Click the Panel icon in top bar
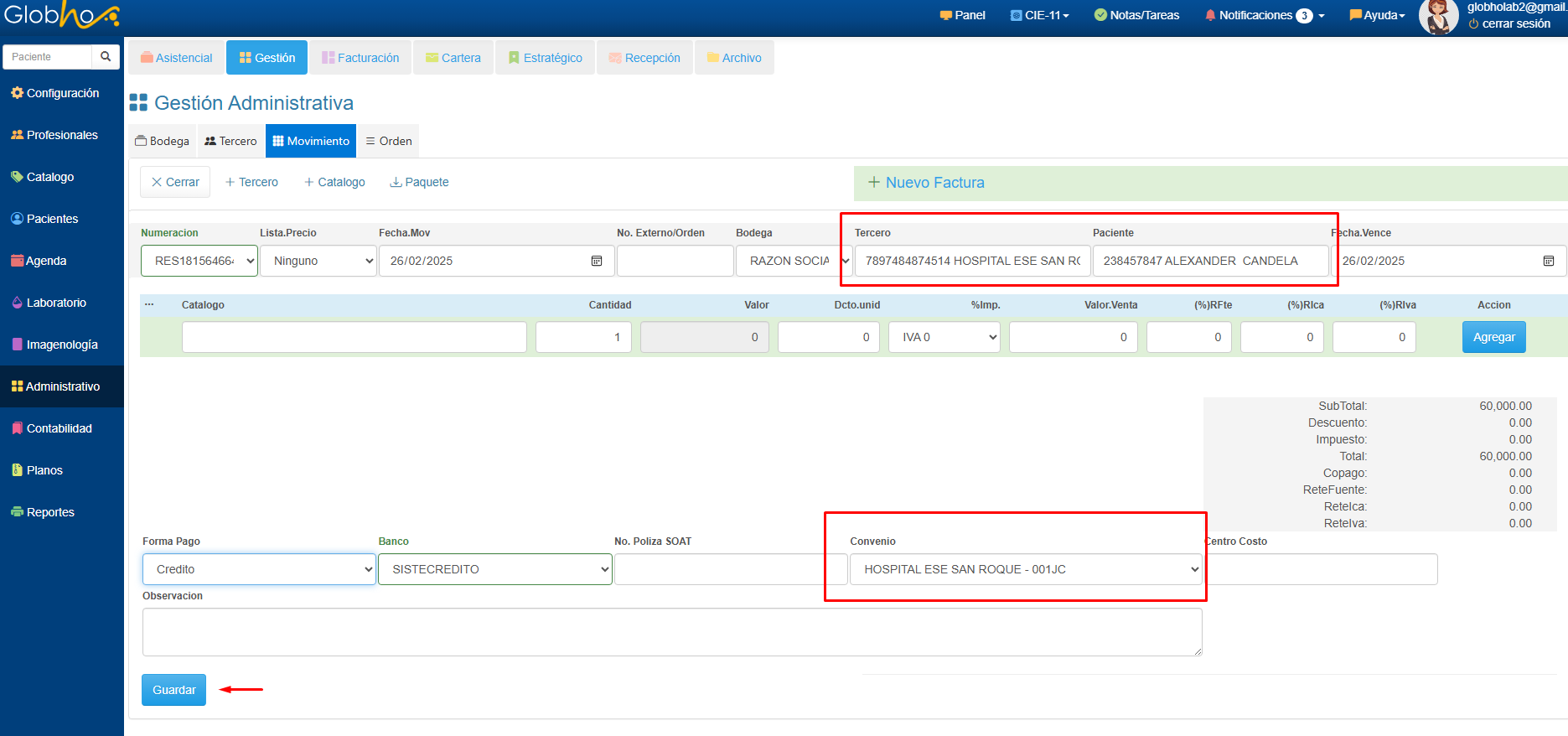Screen dimensions: 1568x736 tap(946, 15)
